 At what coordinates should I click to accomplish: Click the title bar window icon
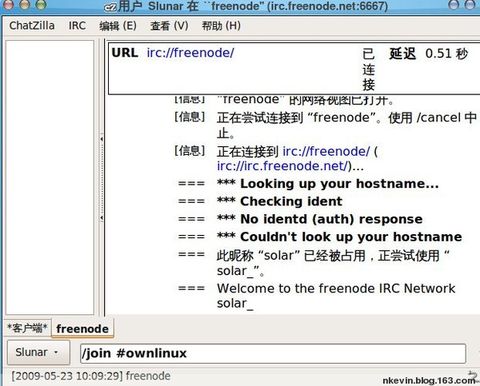pyautogui.click(x=109, y=7)
